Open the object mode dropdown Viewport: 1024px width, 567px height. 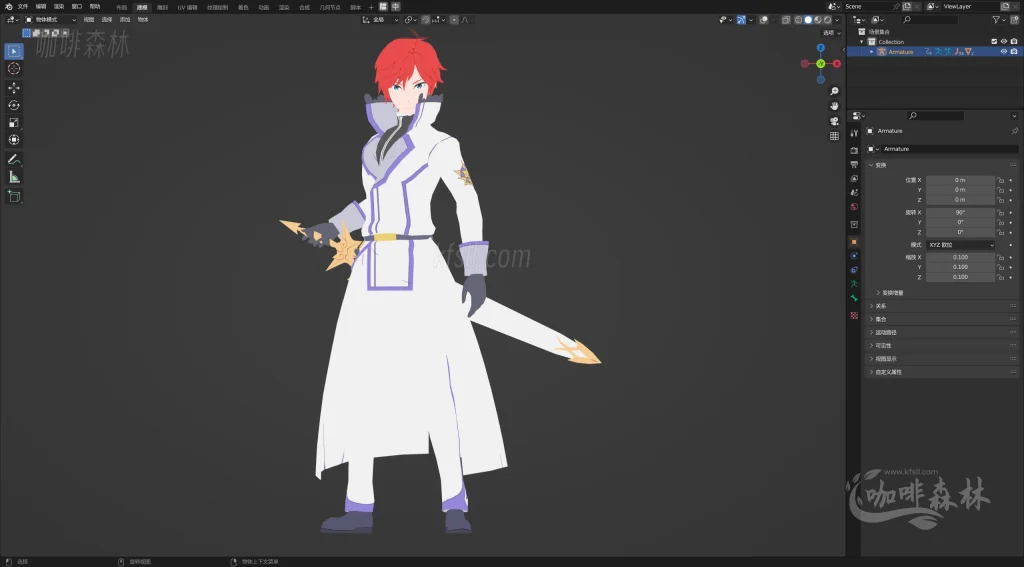[50, 20]
